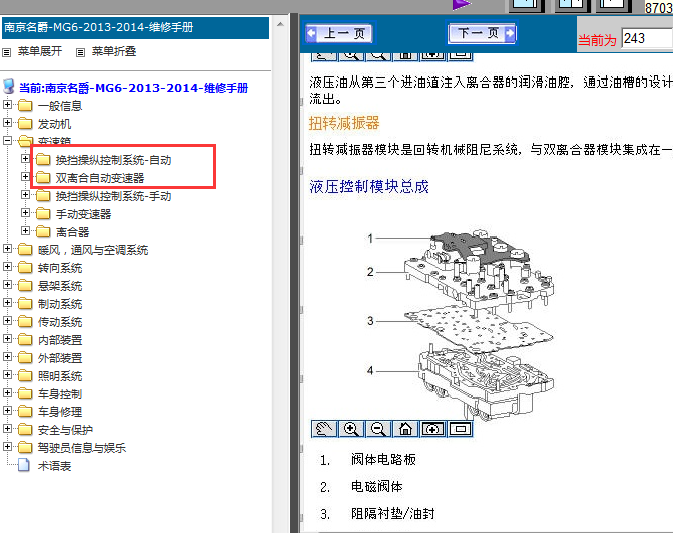
Task: Click the pan hand tool below the diagram
Action: point(324,429)
